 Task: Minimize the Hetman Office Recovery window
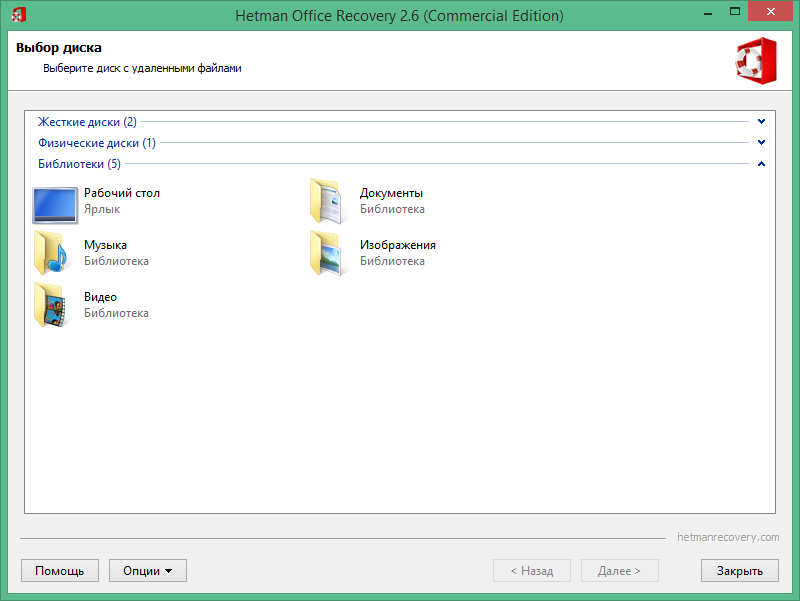click(708, 12)
